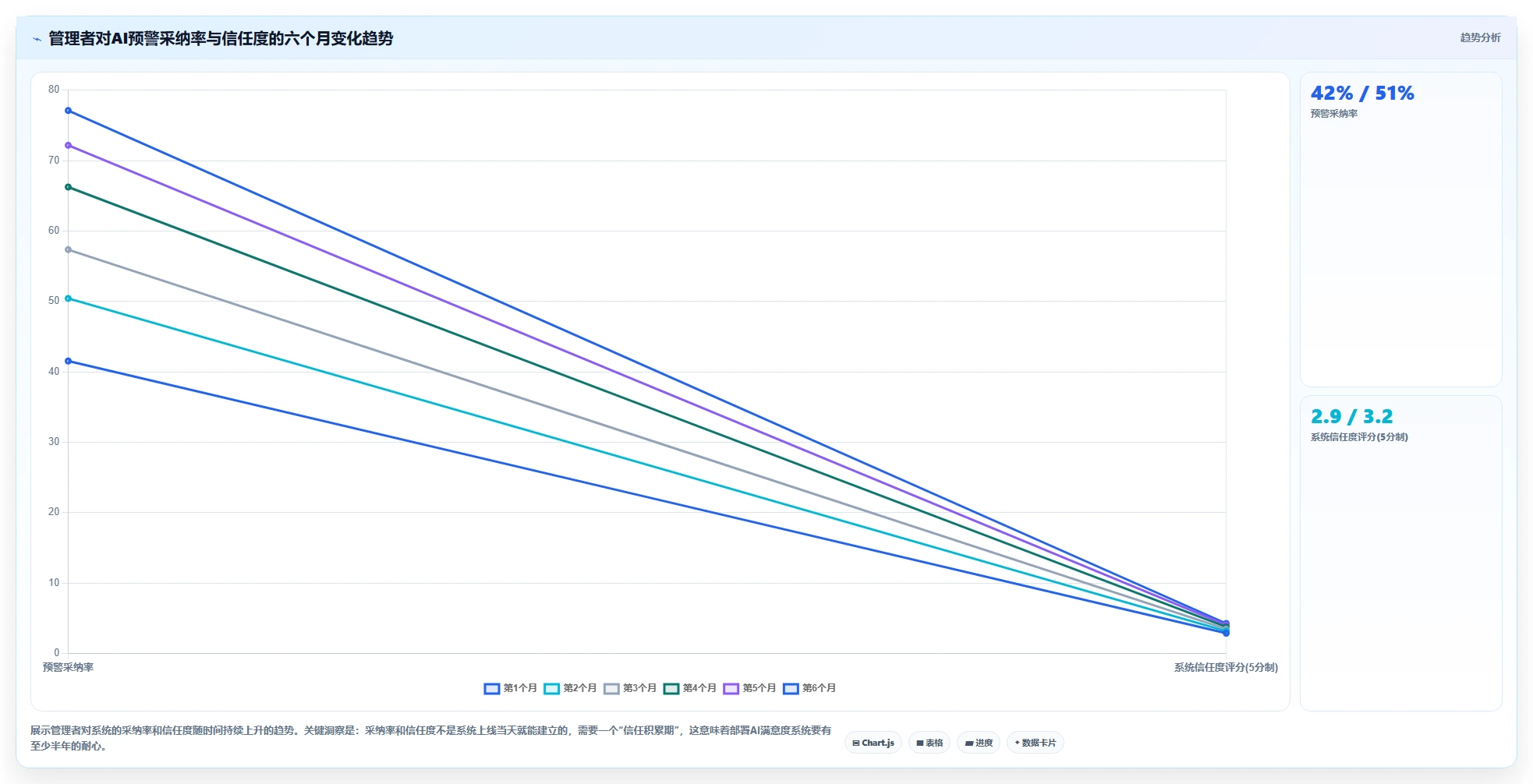Click 系统信任度评分(5分制) label in the stat card
Image resolution: width=1533 pixels, height=784 pixels.
tap(1359, 437)
